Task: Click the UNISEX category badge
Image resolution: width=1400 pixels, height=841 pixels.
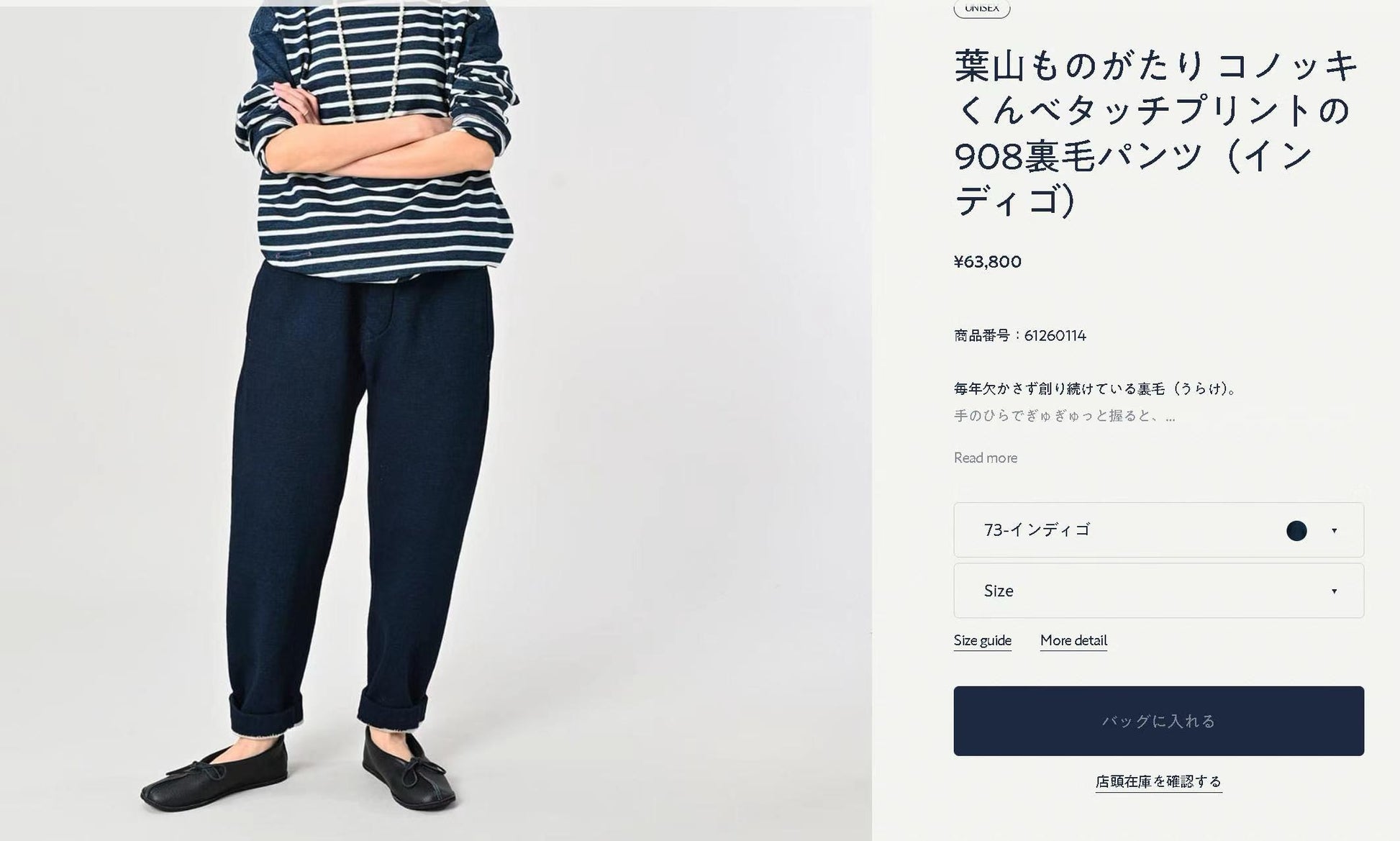Action: tap(981, 8)
